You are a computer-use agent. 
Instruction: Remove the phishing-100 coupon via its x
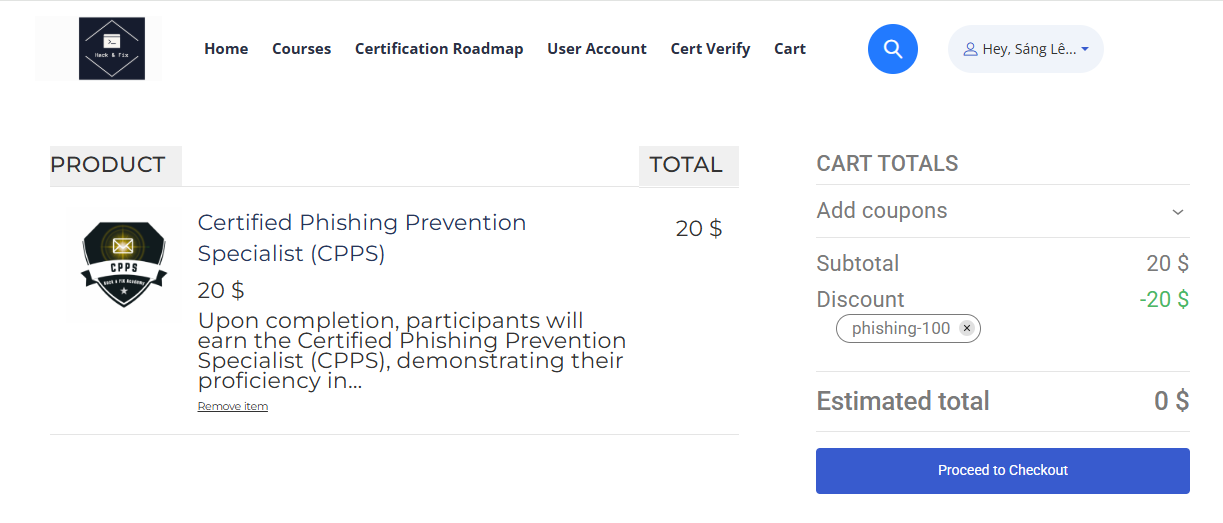(x=966, y=328)
